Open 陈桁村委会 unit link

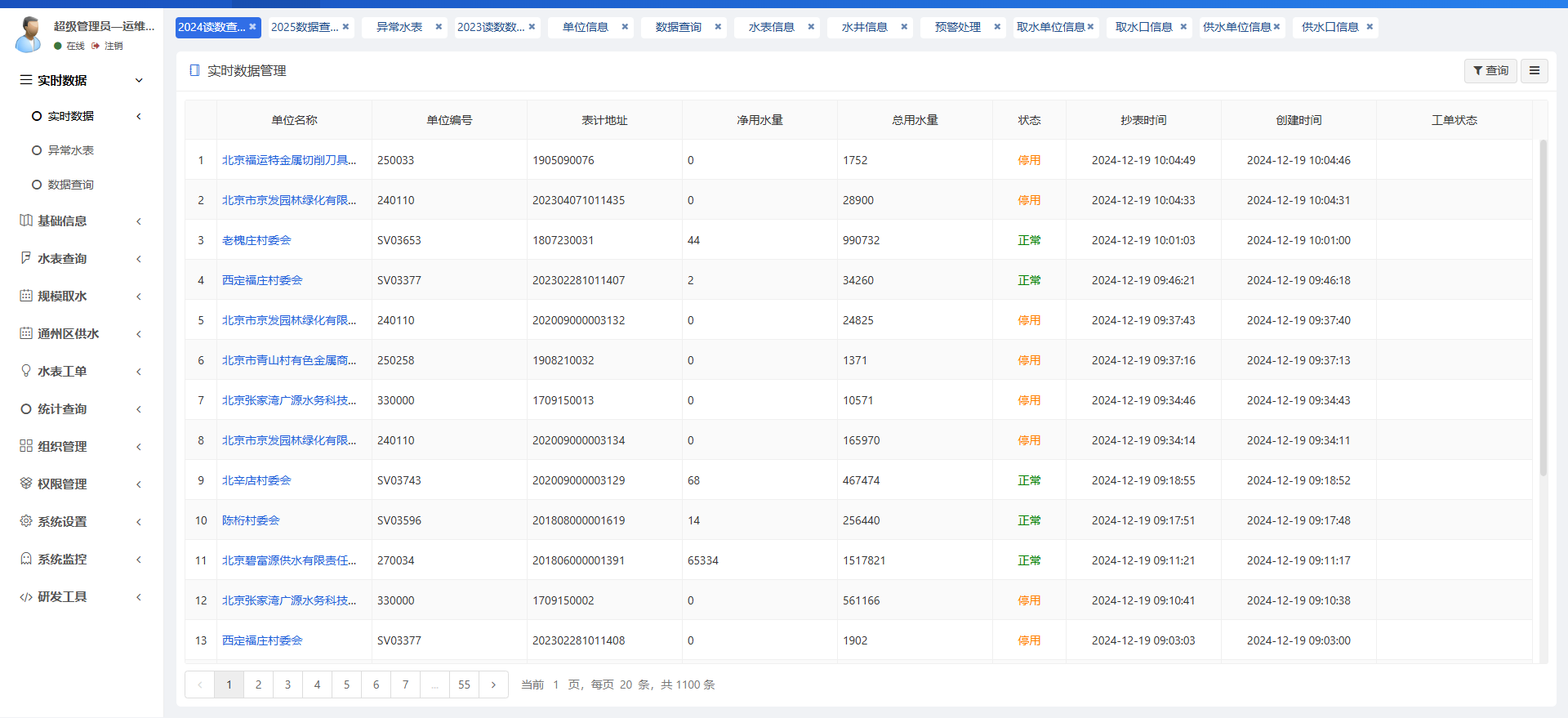pyautogui.click(x=251, y=520)
